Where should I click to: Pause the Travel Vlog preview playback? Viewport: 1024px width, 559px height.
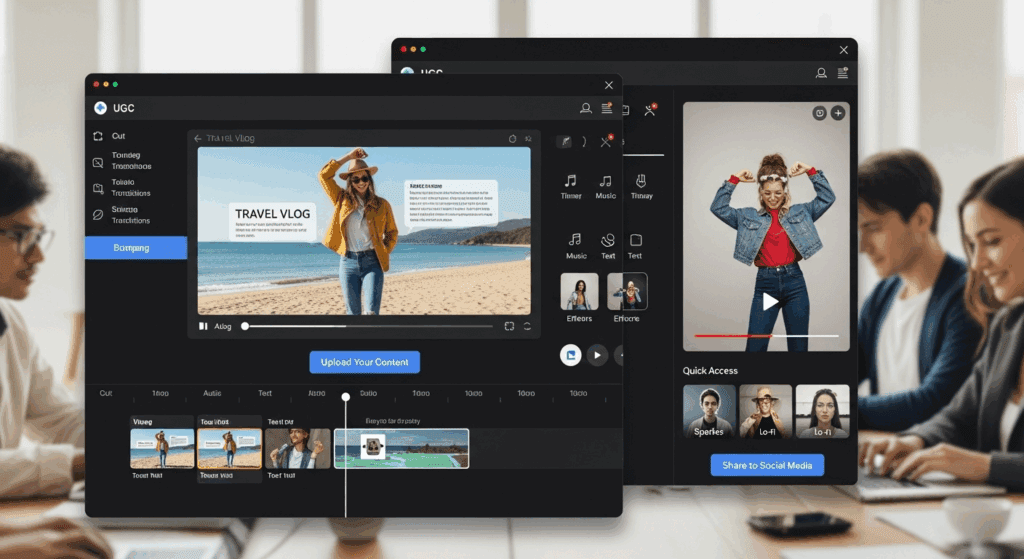pos(203,326)
